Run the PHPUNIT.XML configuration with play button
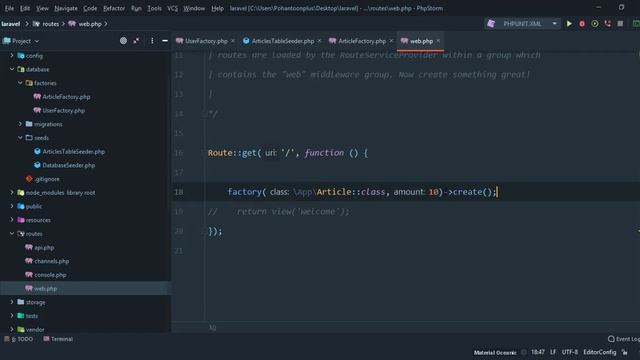 point(569,24)
